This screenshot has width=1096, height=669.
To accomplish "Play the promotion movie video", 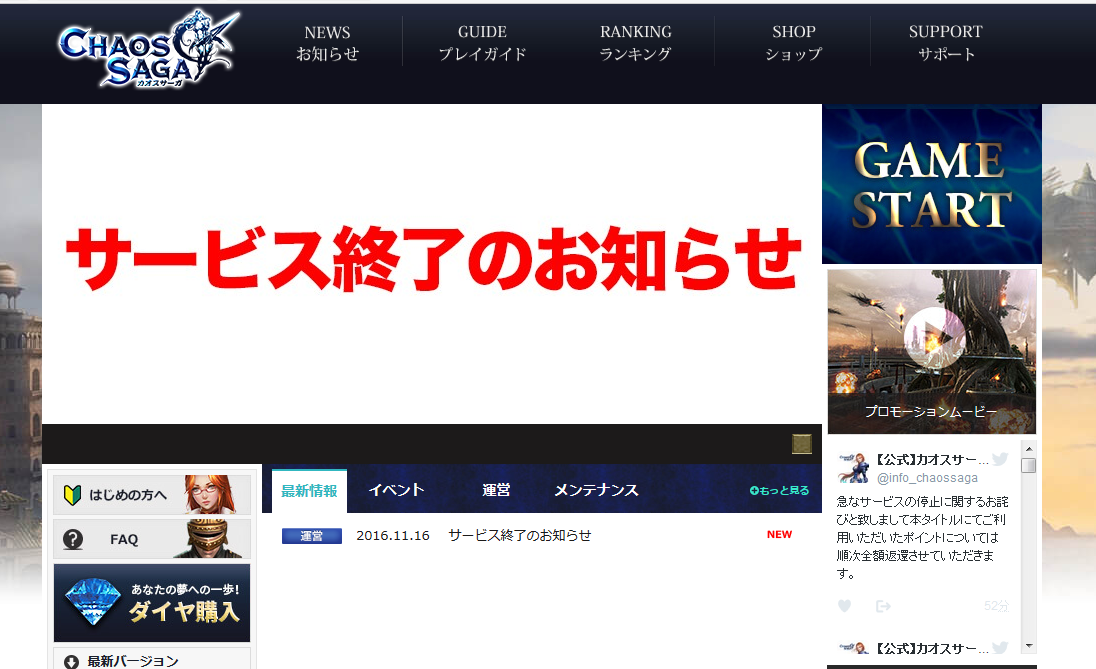I will click(934, 338).
